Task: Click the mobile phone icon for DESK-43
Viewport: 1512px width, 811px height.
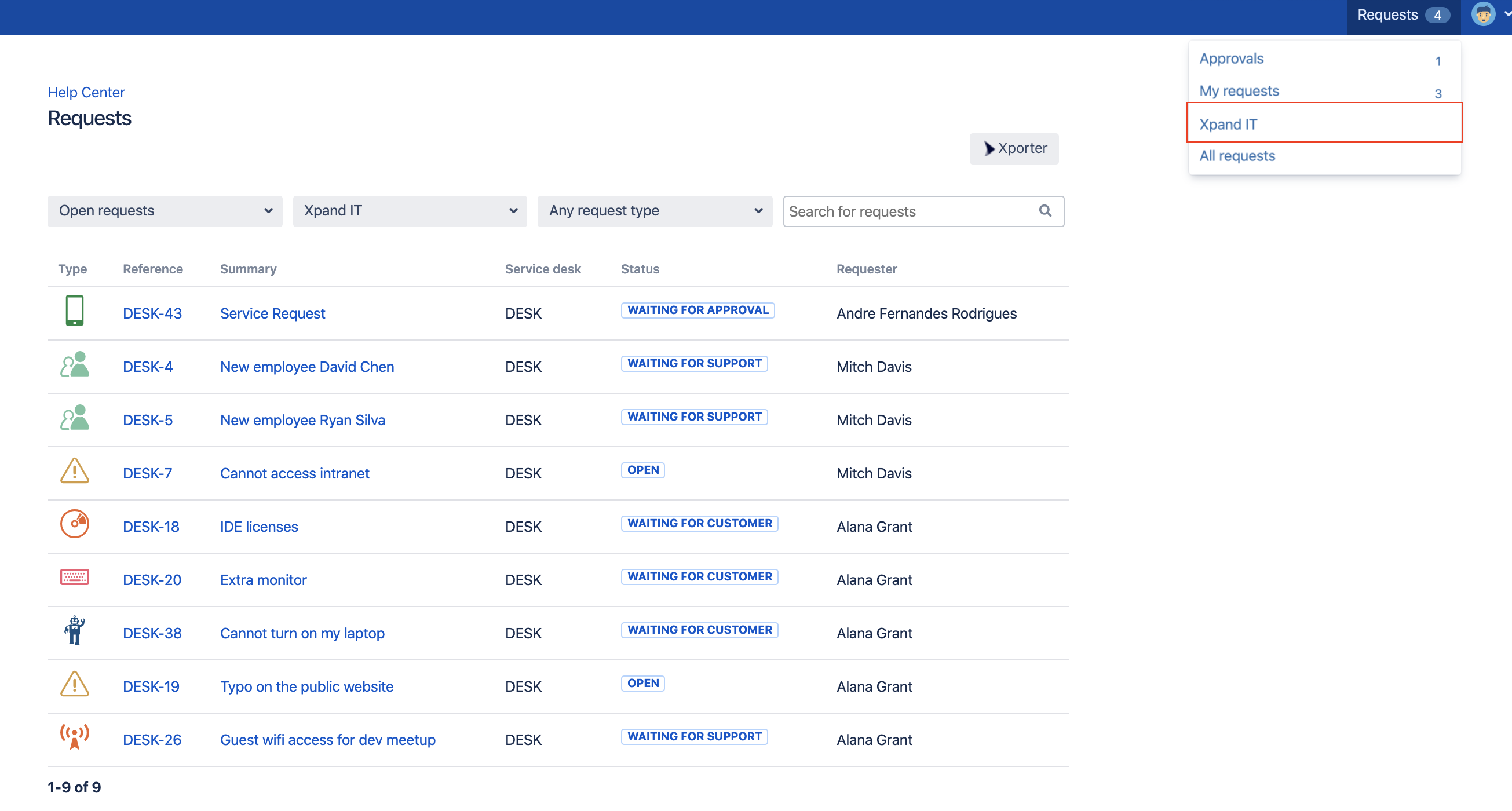Action: [75, 311]
